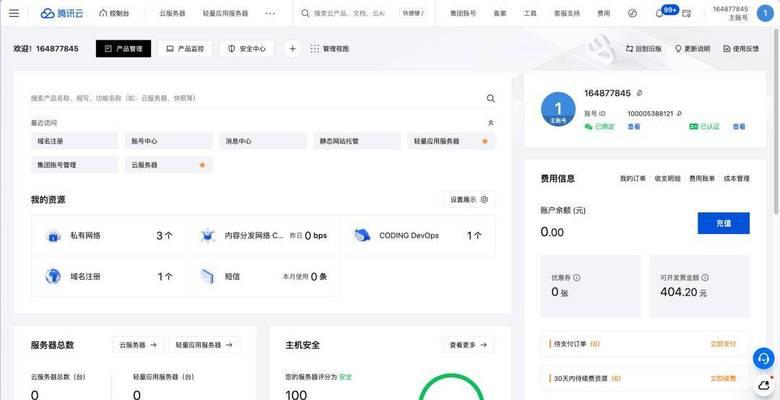Screen dimensions: 780x400
Task: Open 域名注册 recent shortcut
Action: coord(75,141)
